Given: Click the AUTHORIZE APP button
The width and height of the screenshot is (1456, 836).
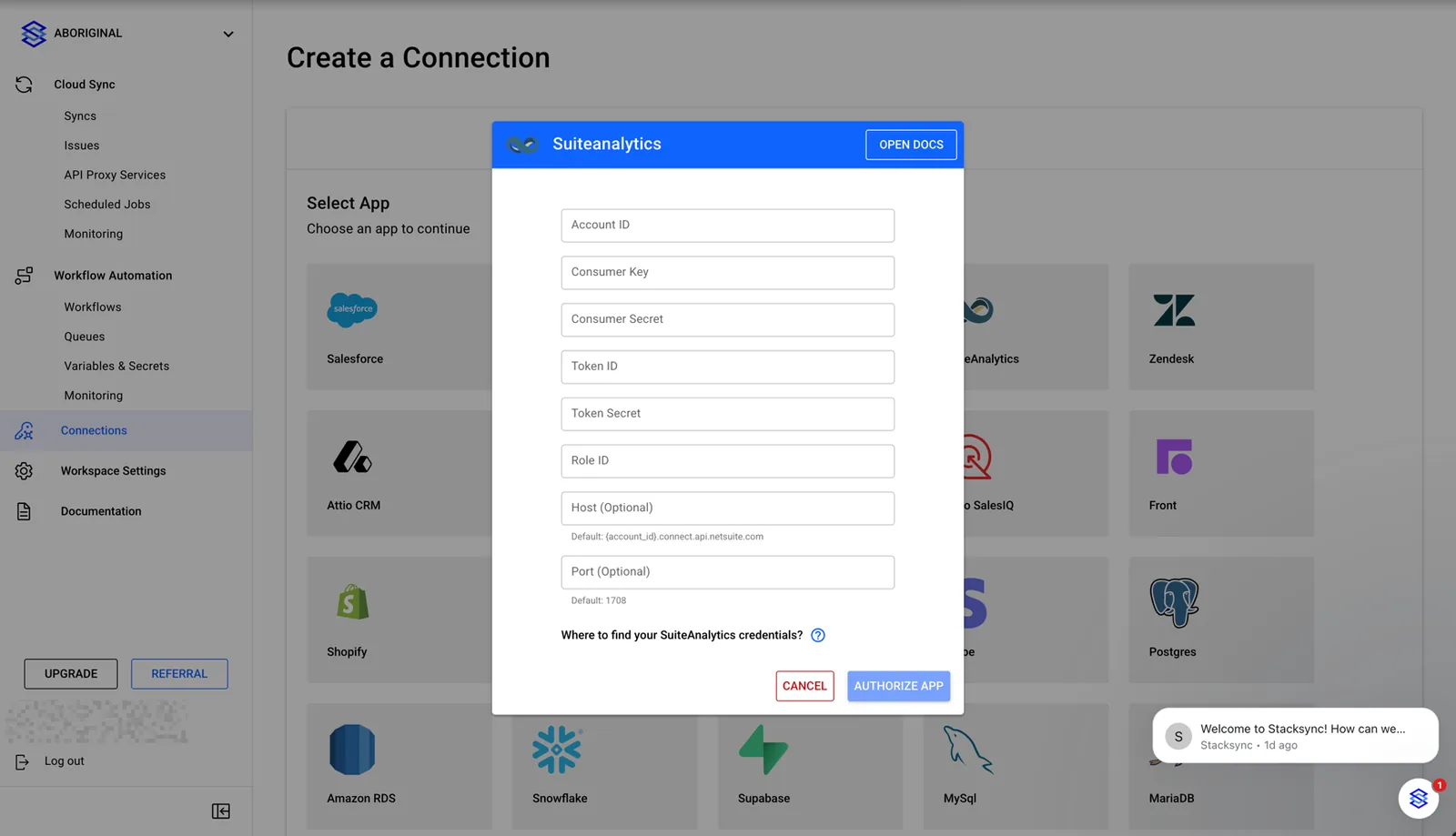Looking at the screenshot, I should click(898, 686).
